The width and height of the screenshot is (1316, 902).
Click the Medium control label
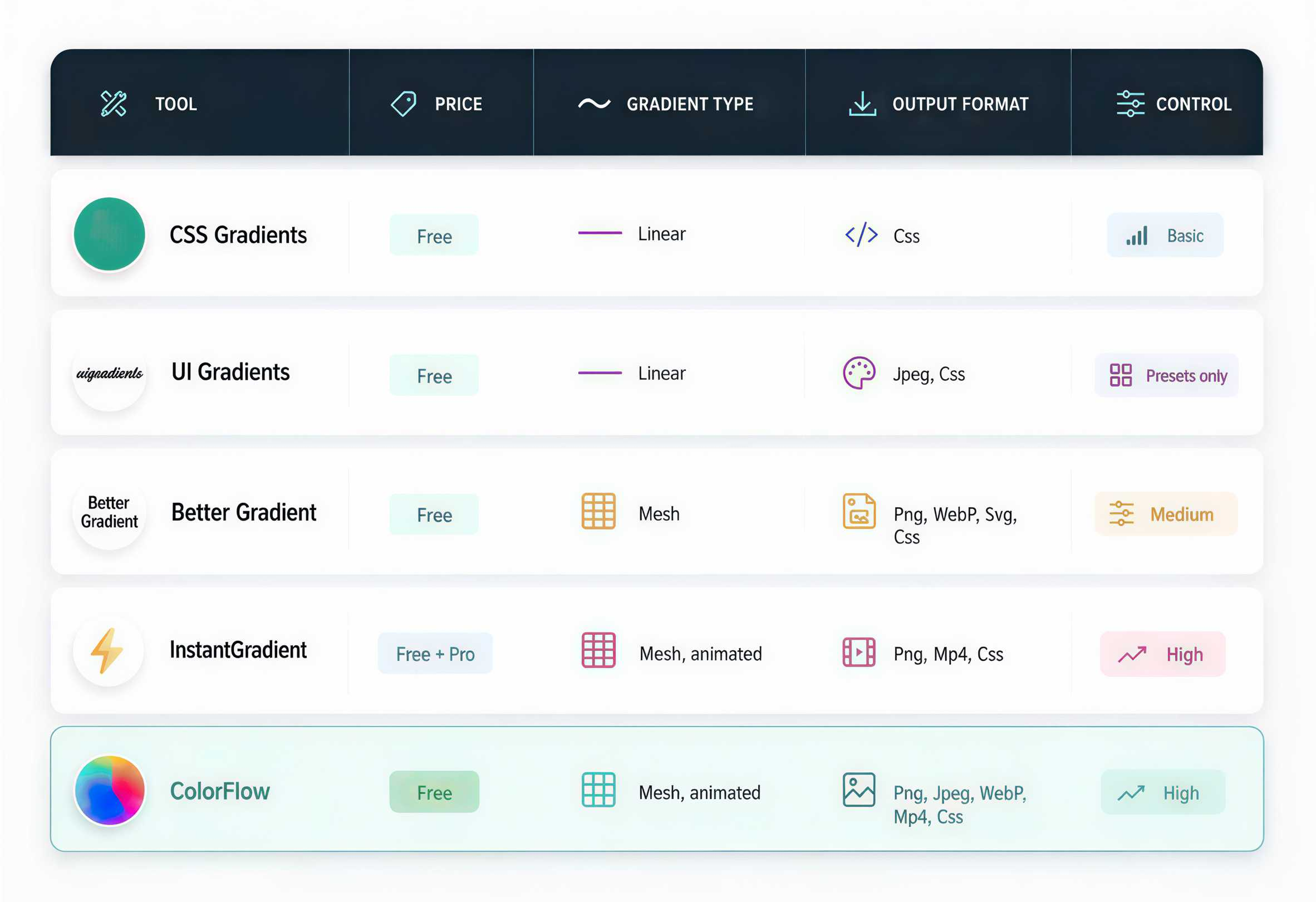click(1182, 514)
